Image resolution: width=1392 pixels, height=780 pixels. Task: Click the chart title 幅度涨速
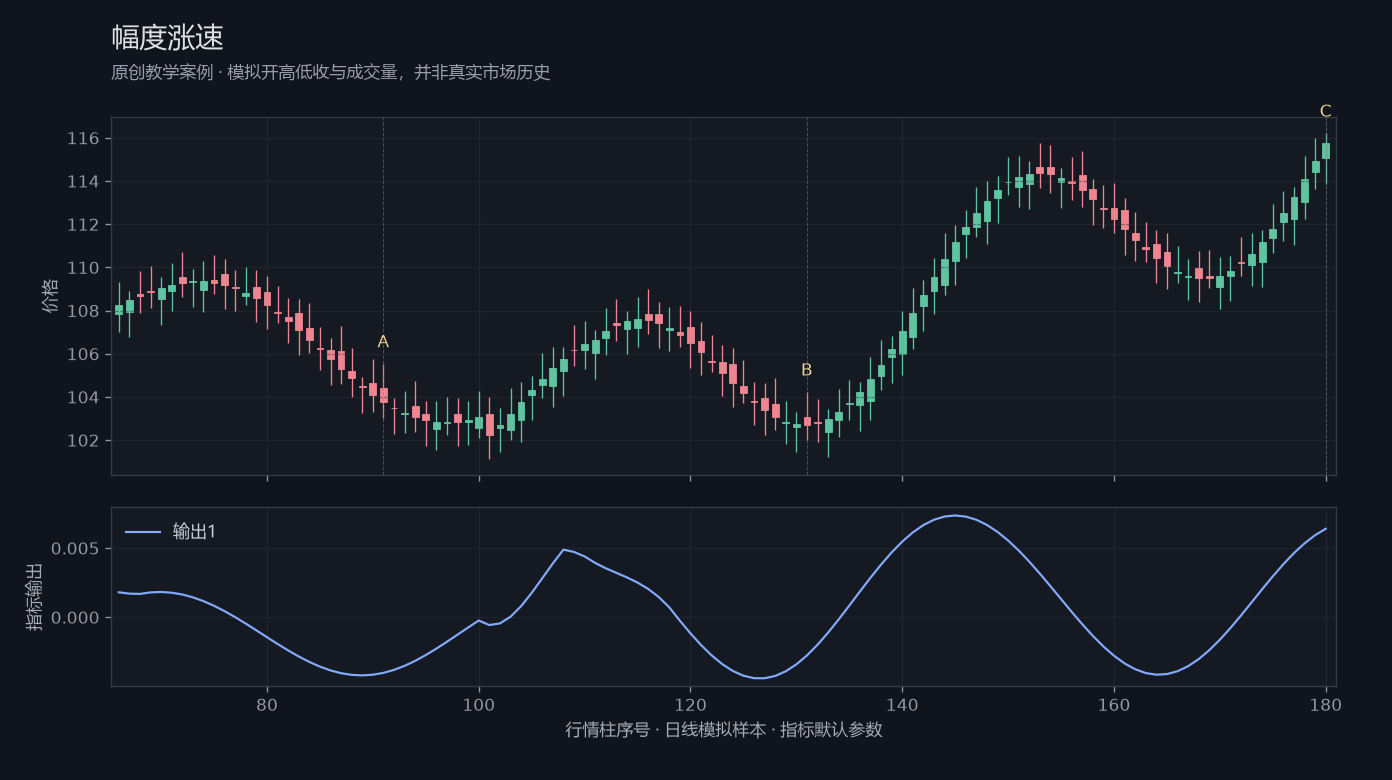tap(167, 38)
